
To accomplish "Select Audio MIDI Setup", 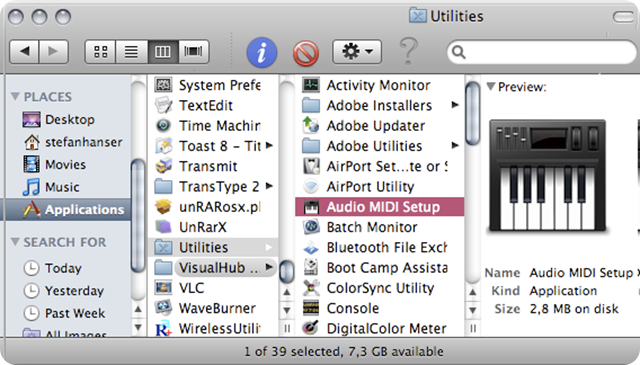I will coord(380,207).
